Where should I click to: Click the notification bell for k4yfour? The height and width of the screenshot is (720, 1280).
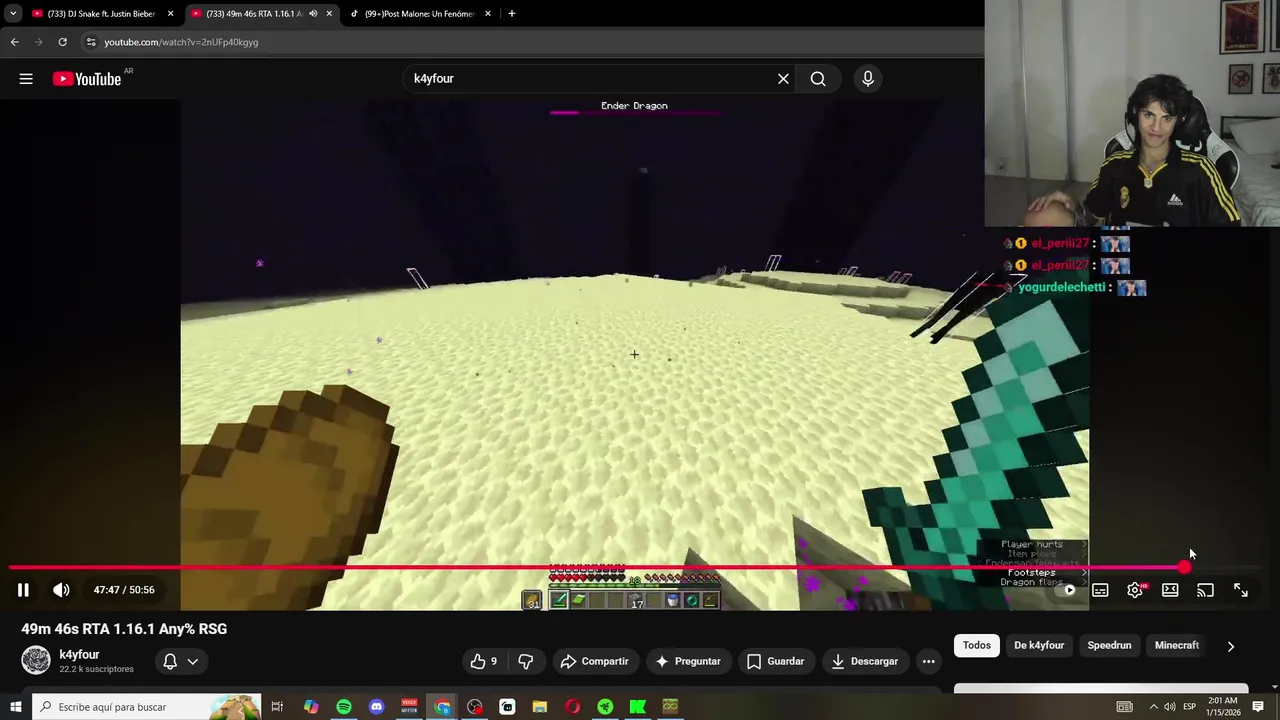(x=170, y=661)
